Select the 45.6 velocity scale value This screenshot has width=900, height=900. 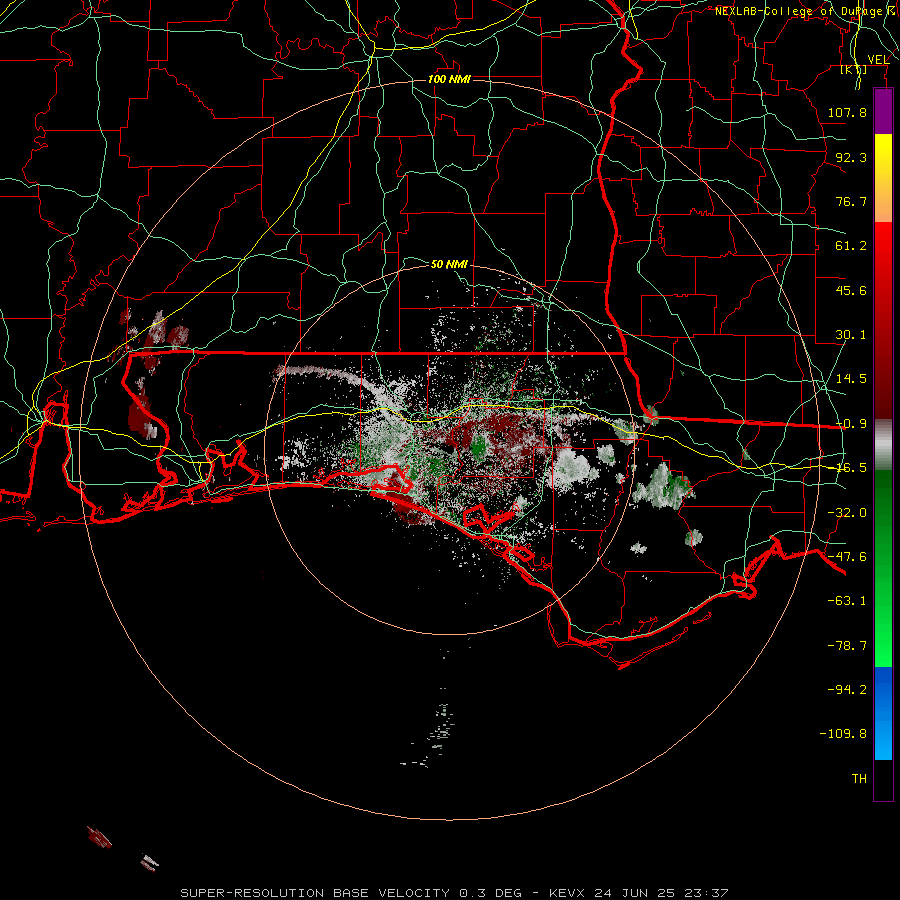pos(851,290)
